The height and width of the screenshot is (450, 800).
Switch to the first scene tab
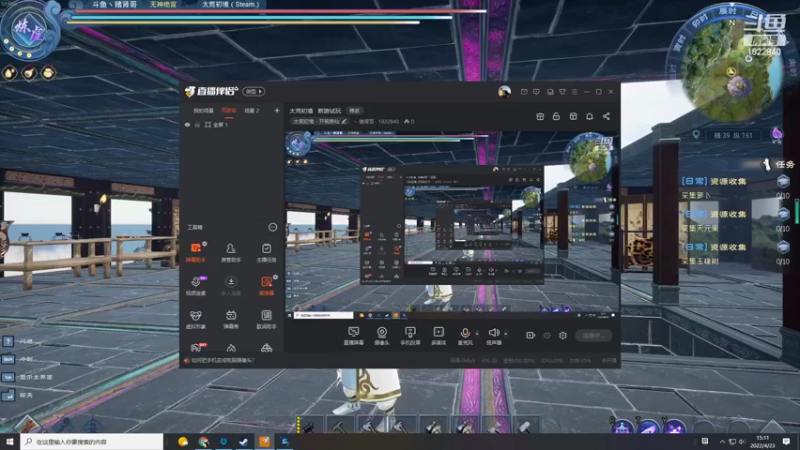tap(203, 111)
